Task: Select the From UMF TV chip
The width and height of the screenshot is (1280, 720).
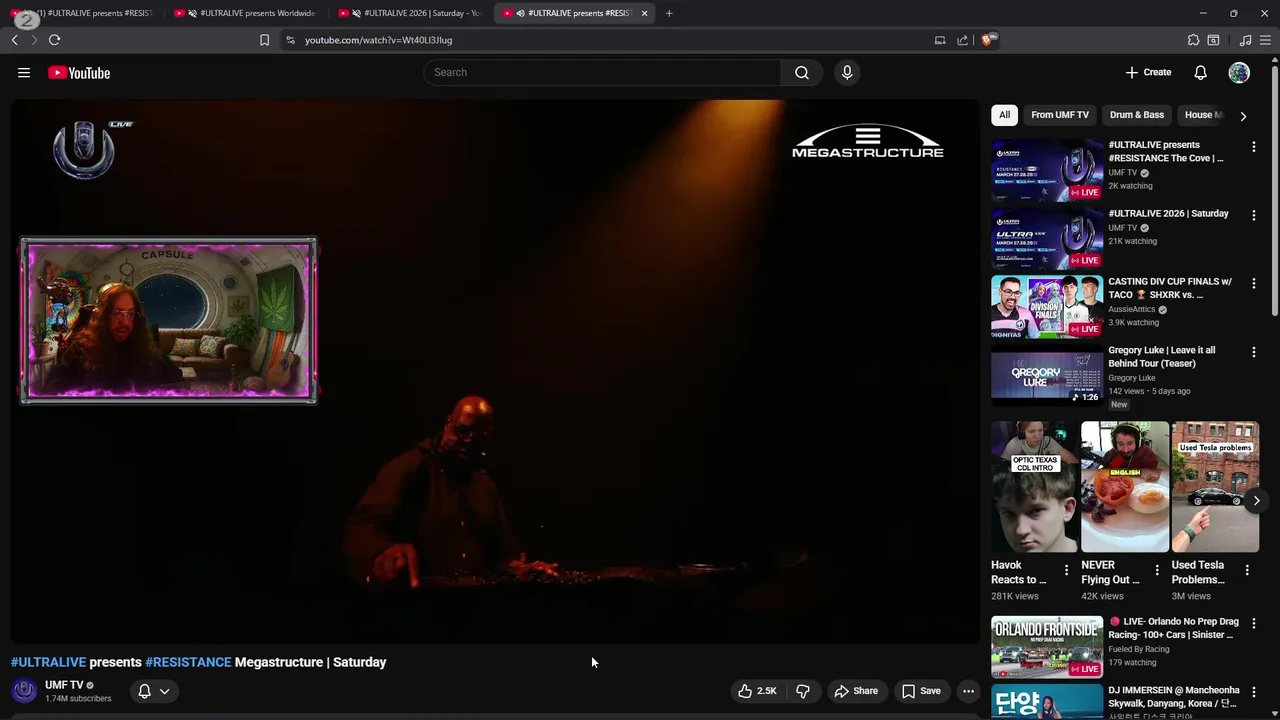Action: coord(1060,115)
